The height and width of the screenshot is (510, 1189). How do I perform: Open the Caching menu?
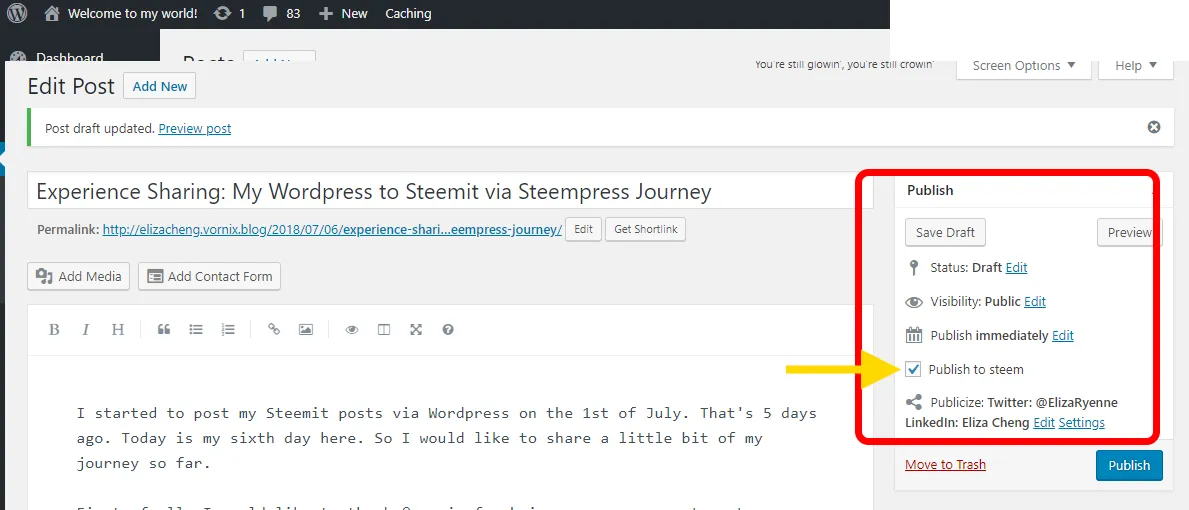[408, 14]
